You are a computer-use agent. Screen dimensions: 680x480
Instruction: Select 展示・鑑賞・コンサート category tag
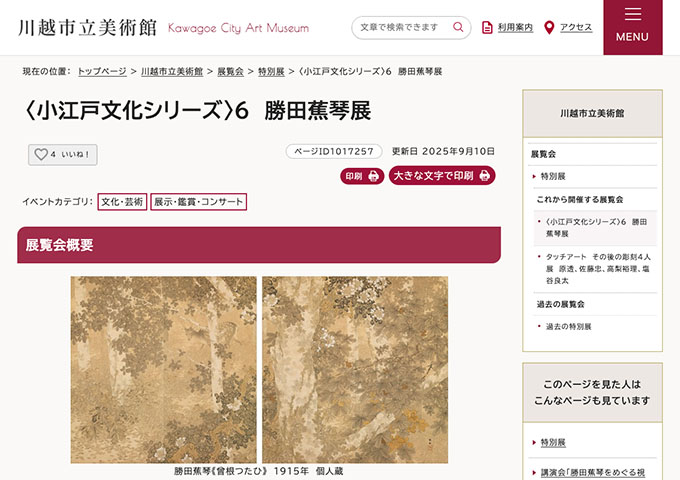pyautogui.click(x=198, y=202)
